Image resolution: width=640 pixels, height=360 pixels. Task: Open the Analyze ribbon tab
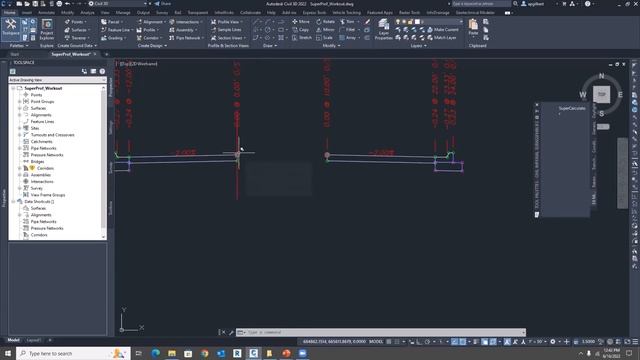(x=87, y=13)
